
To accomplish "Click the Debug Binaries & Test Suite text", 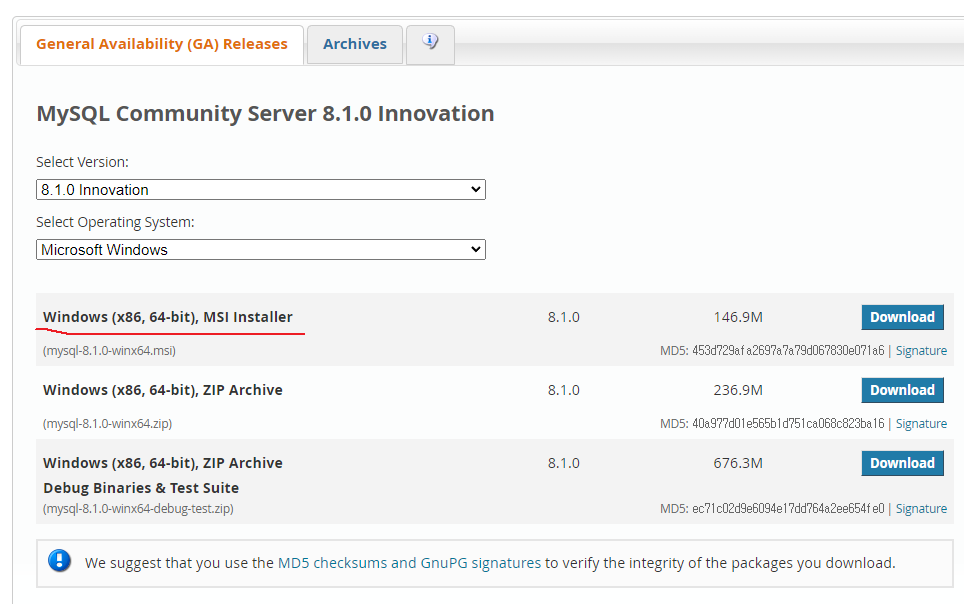I will [x=141, y=488].
